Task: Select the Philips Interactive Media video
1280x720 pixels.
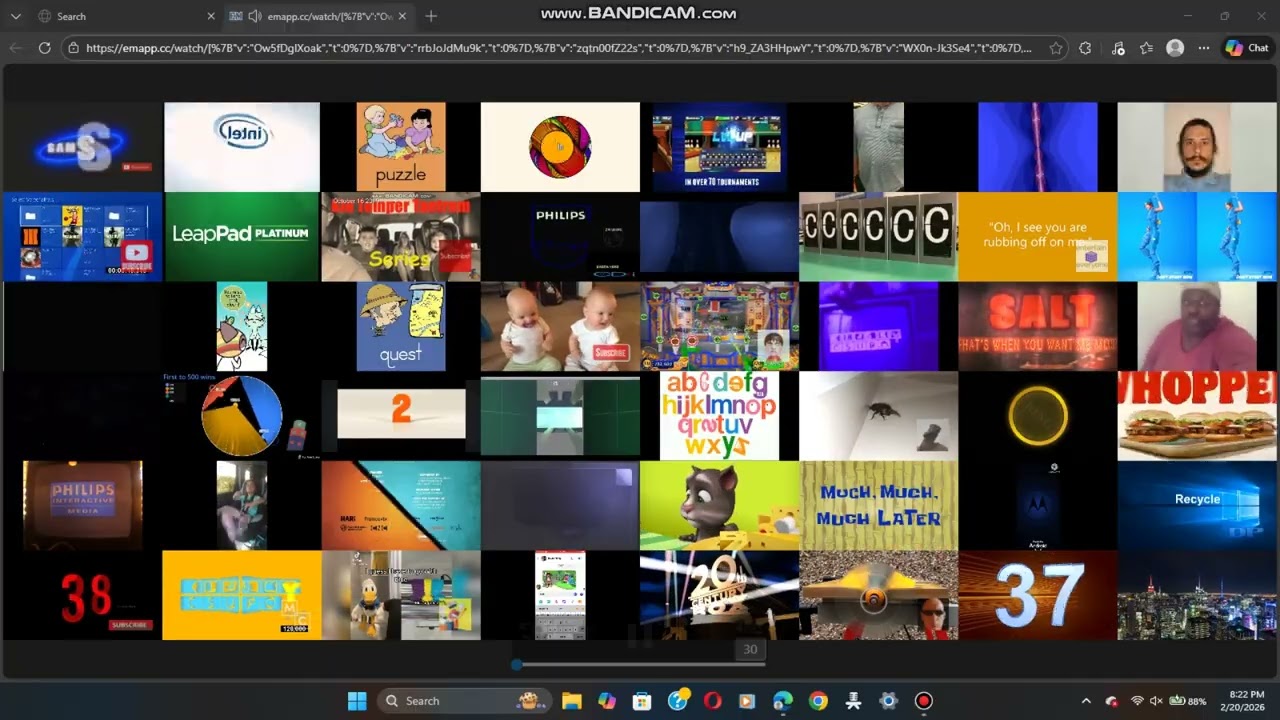Action: coord(83,505)
